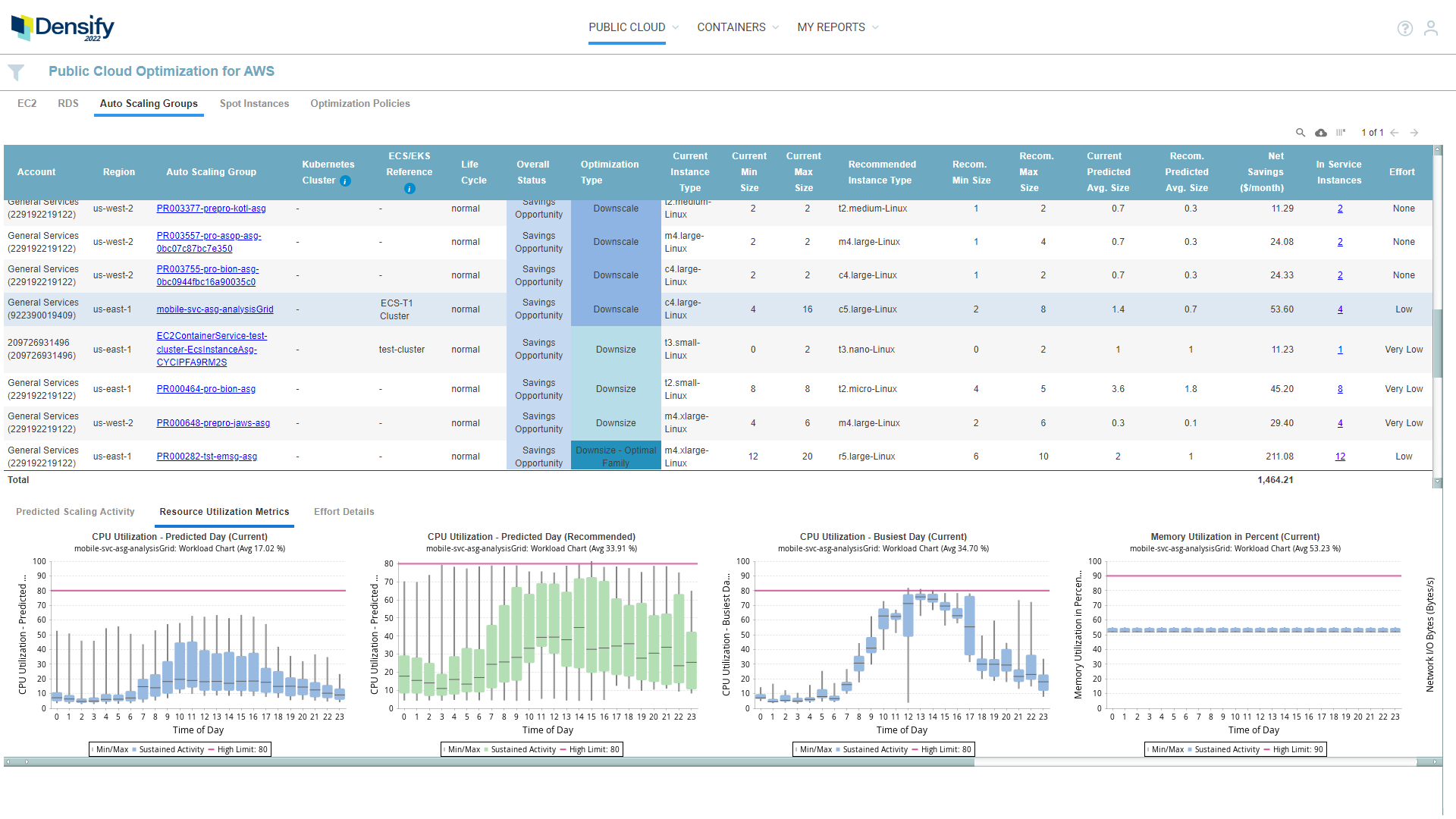Click recommended type r5.large-Linux
Screen dimensions: 1456x819
click(x=867, y=457)
